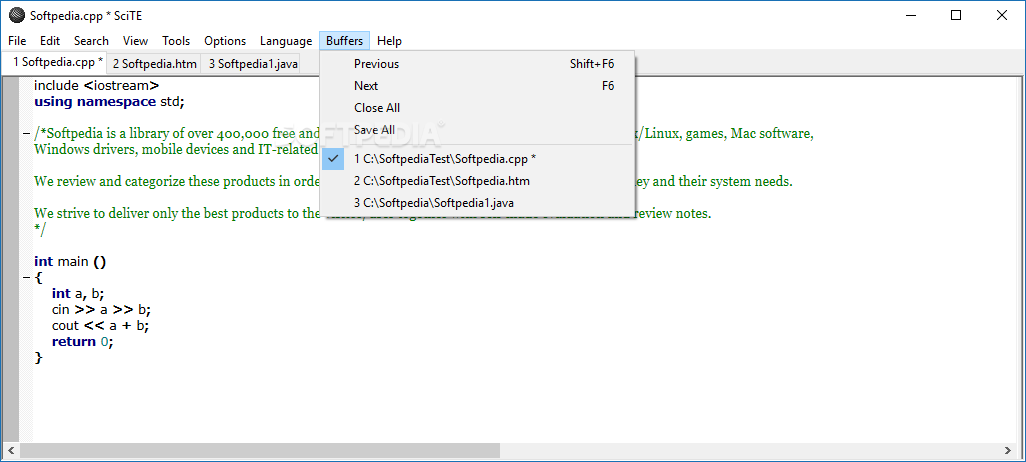Open the Edit menu

click(50, 41)
